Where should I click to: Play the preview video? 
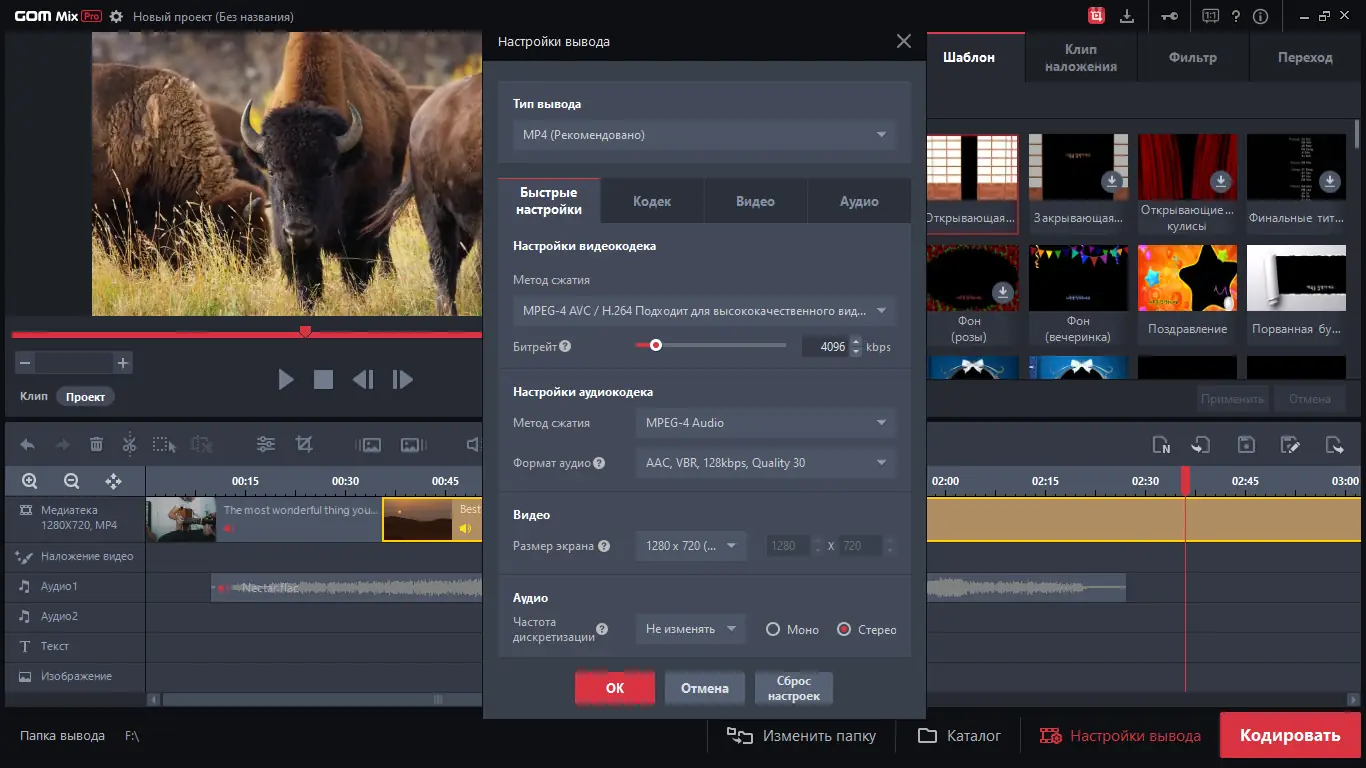coord(286,379)
